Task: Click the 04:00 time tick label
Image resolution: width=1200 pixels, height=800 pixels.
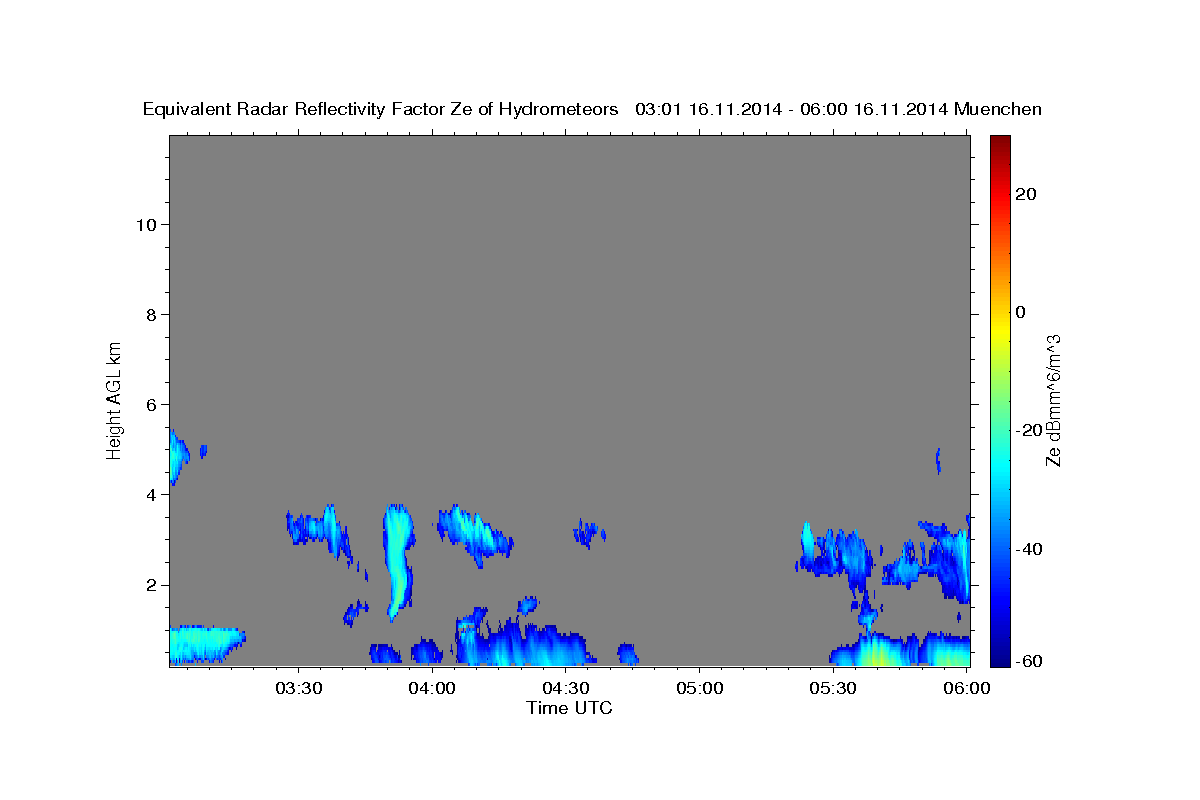Action: [433, 689]
